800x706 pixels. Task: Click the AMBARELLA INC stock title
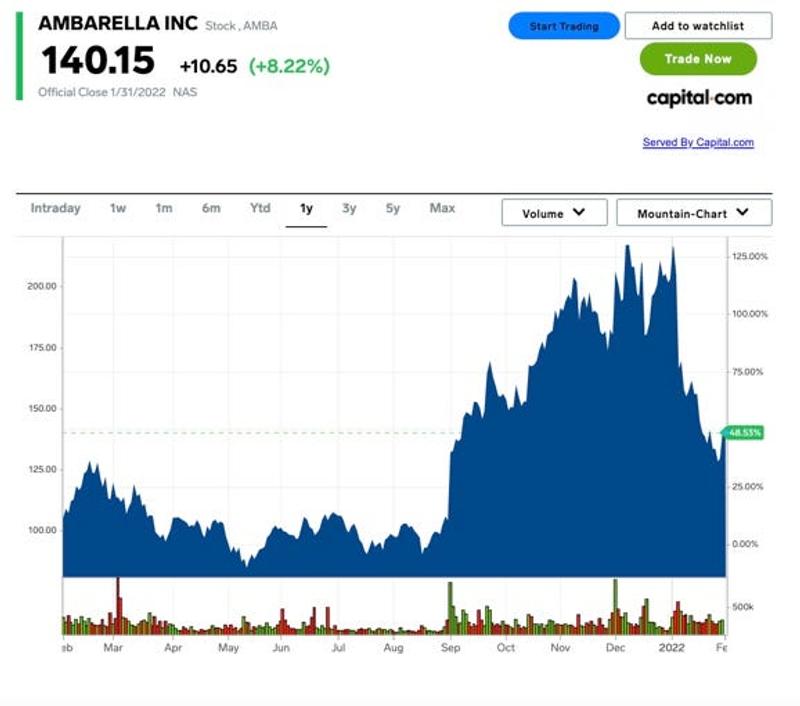click(118, 23)
